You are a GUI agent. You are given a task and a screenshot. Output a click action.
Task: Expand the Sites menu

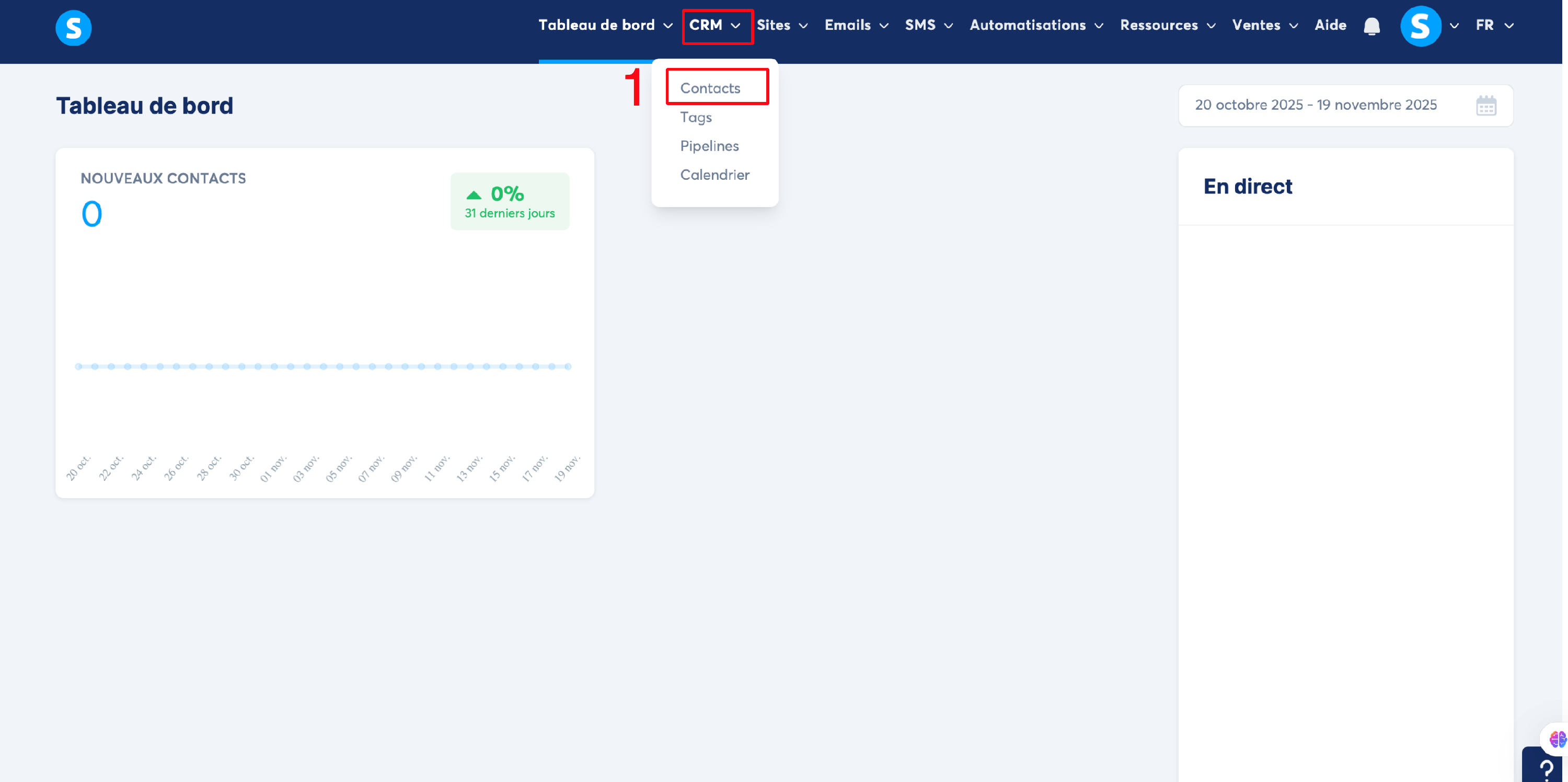[781, 26]
